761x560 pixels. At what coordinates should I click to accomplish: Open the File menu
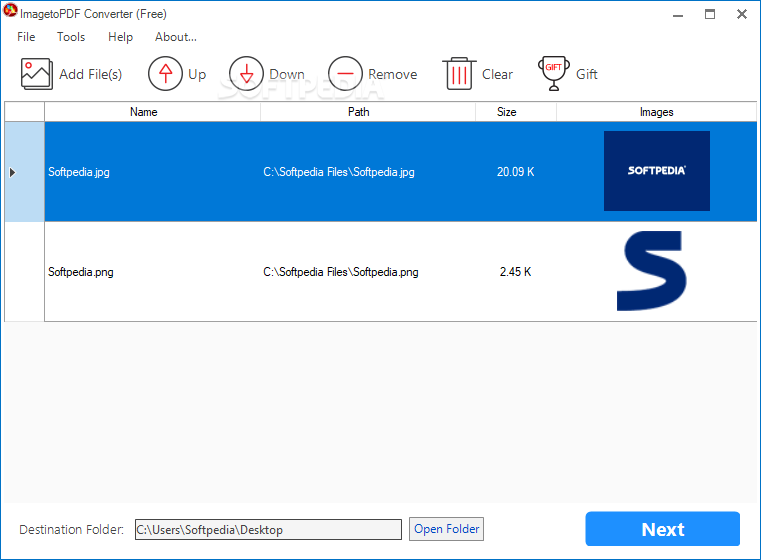click(26, 37)
